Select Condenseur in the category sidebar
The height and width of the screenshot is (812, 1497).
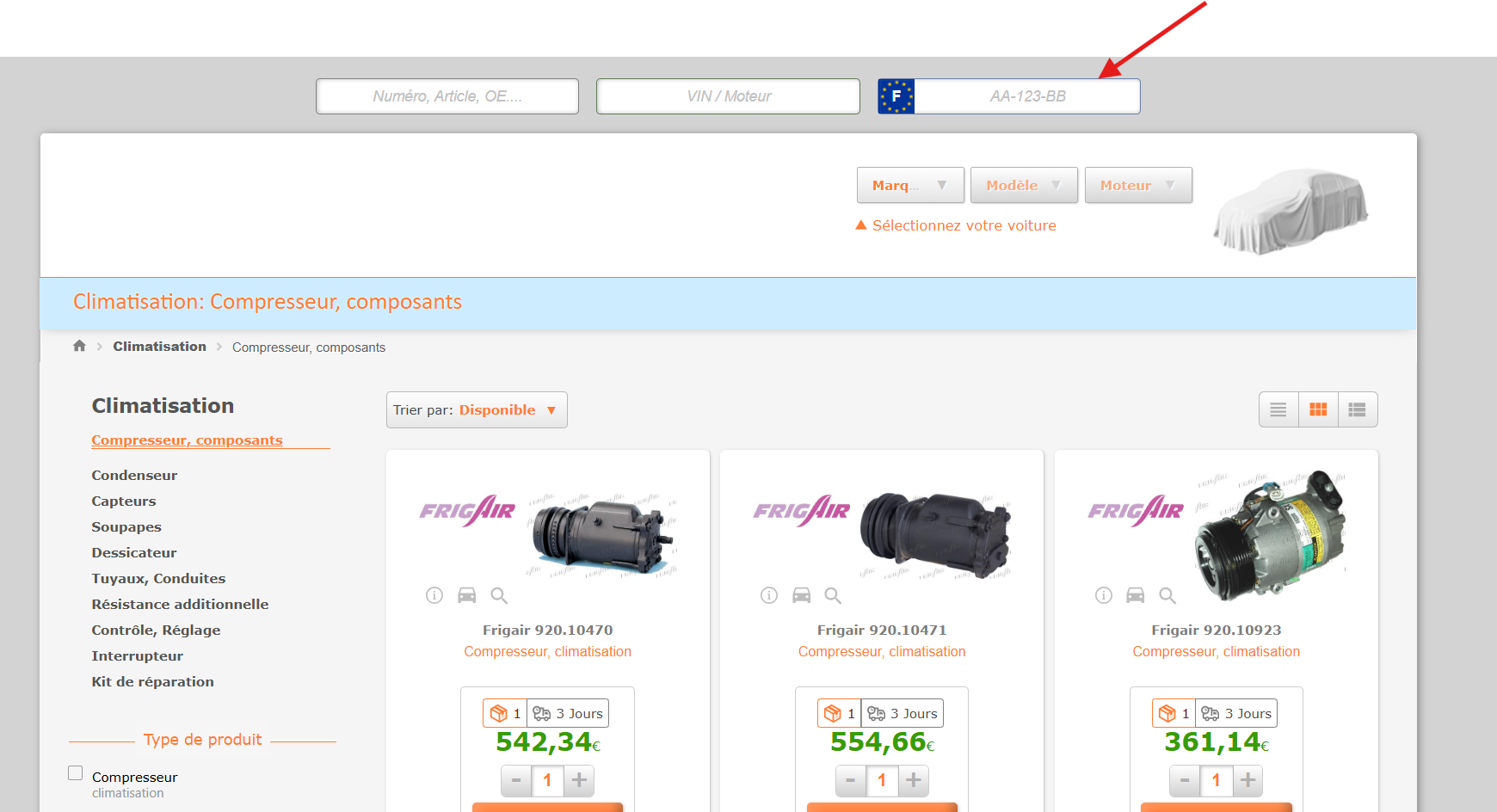[134, 476]
